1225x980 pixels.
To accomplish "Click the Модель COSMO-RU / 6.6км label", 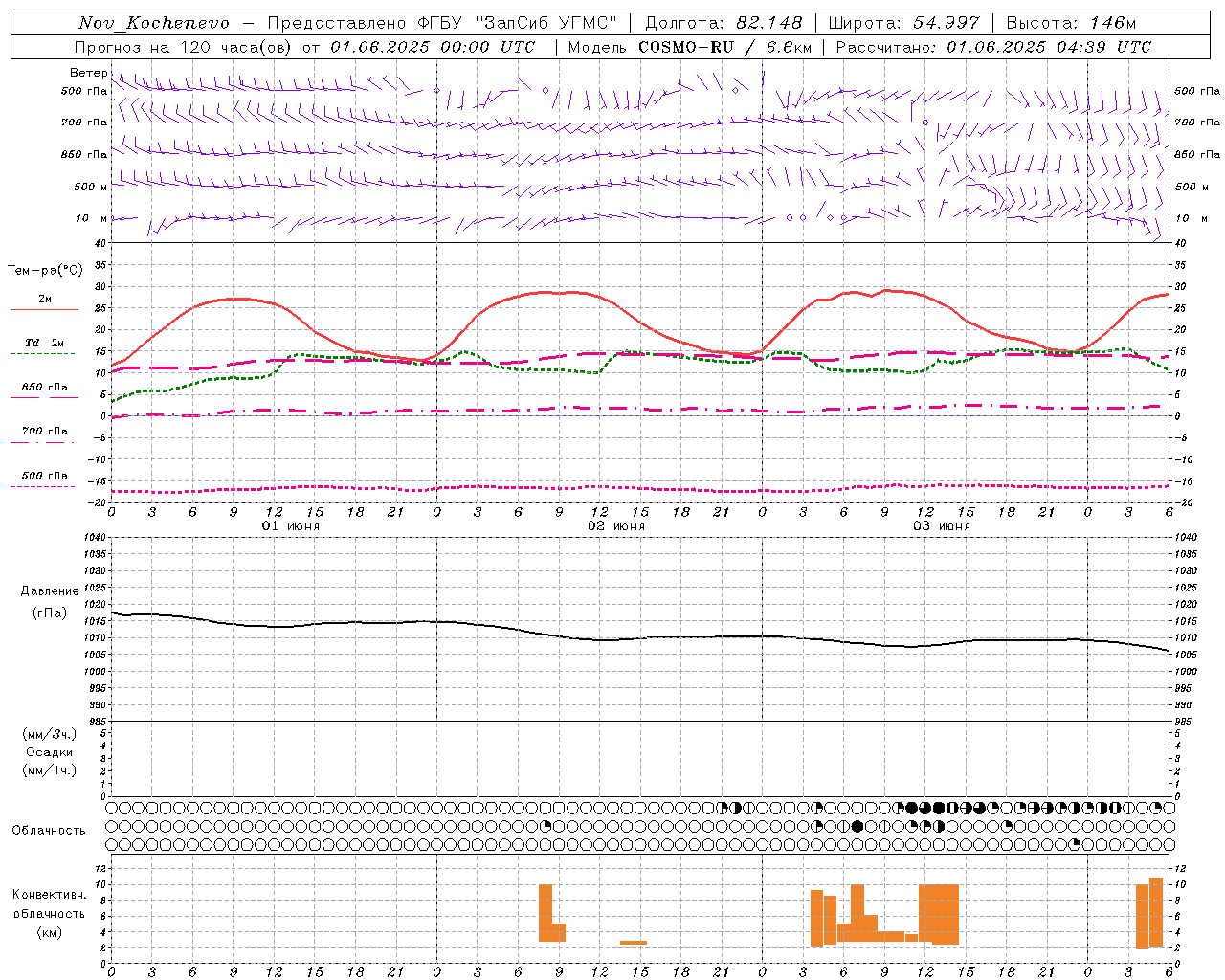I will click(x=690, y=47).
